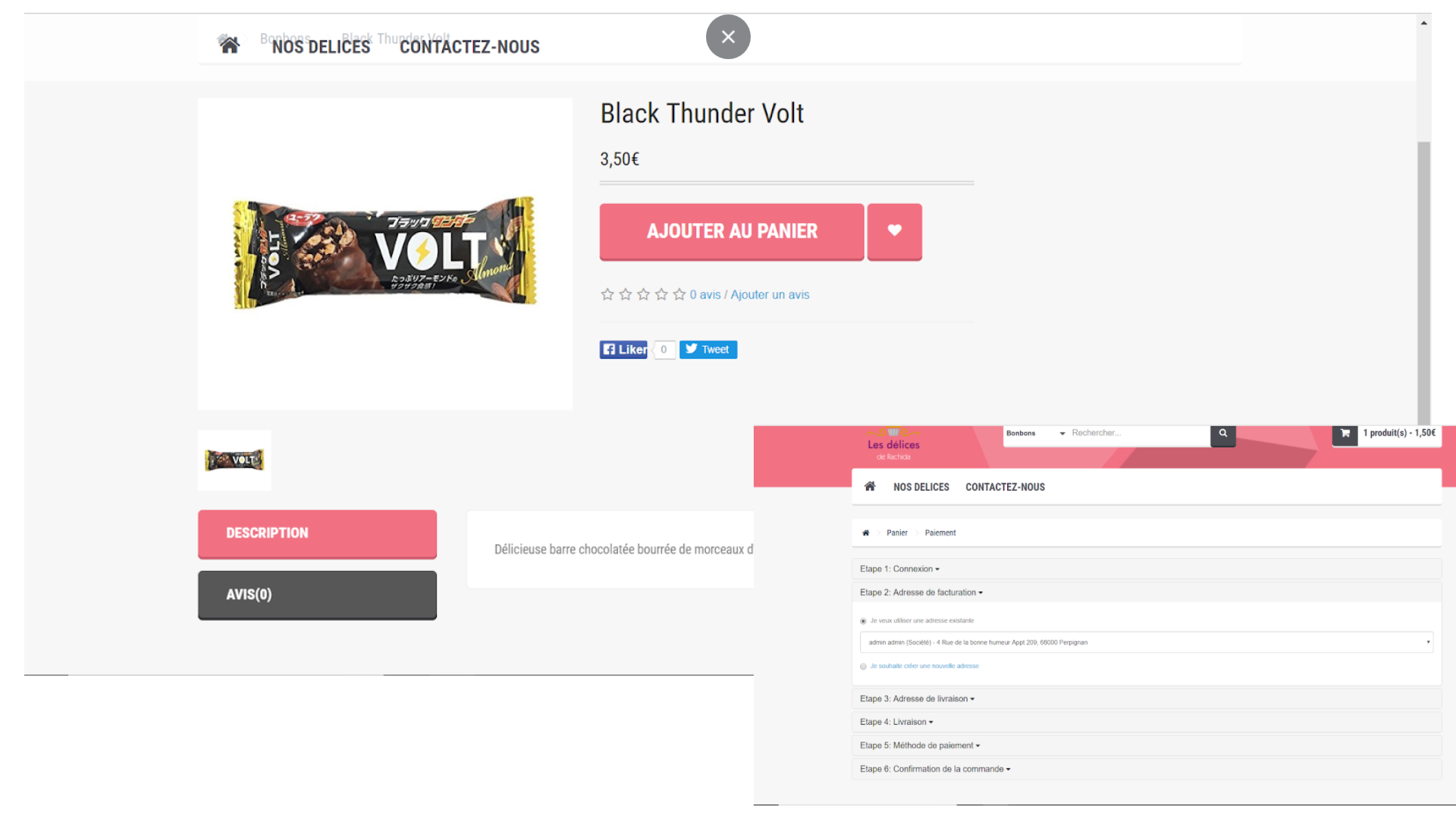Select existing address radio button
Viewport: 1456px width, 819px height.
863,620
